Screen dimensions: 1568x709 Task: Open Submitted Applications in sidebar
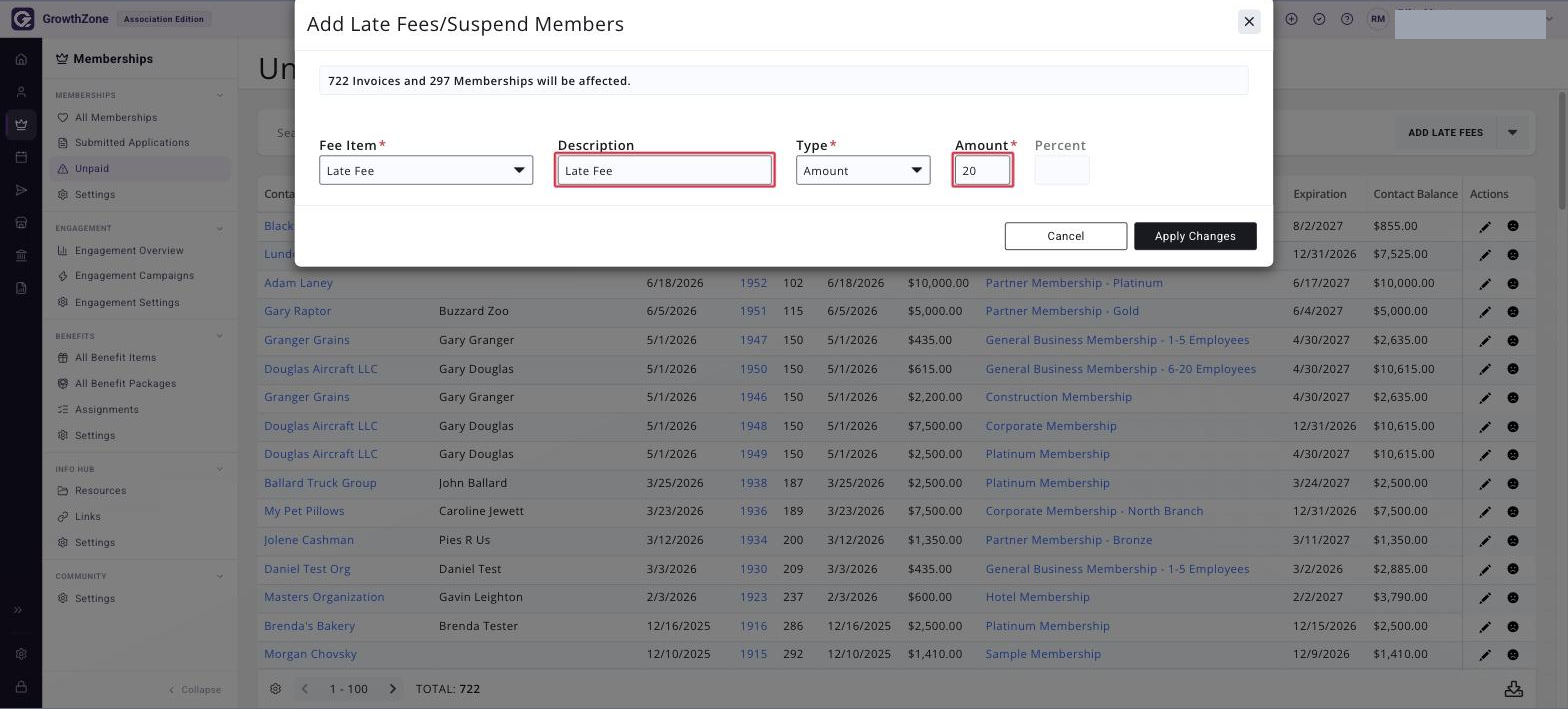pos(131,143)
